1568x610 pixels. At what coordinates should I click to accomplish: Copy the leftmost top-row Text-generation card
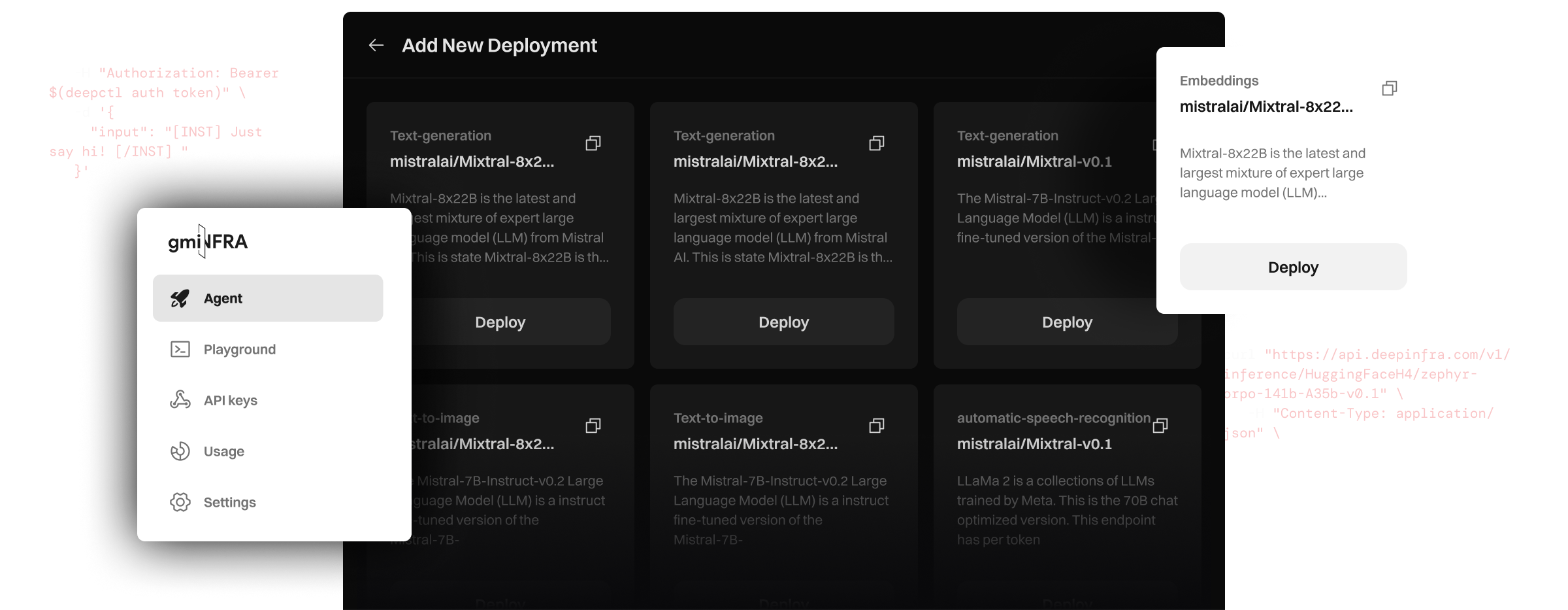pyautogui.click(x=593, y=143)
